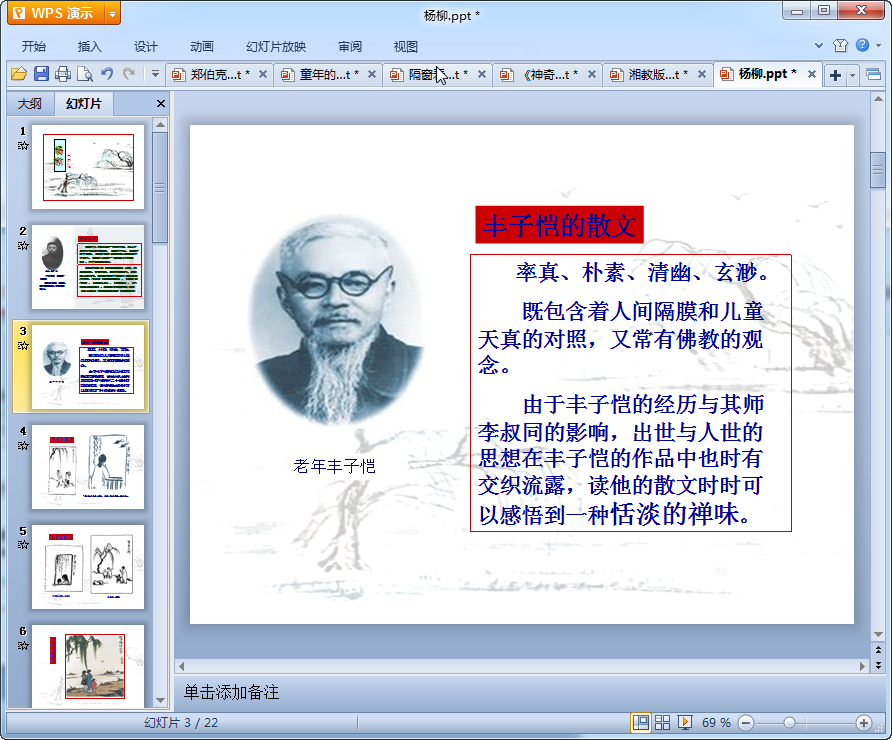Open the 动画 menu
The width and height of the screenshot is (892, 740).
[202, 47]
